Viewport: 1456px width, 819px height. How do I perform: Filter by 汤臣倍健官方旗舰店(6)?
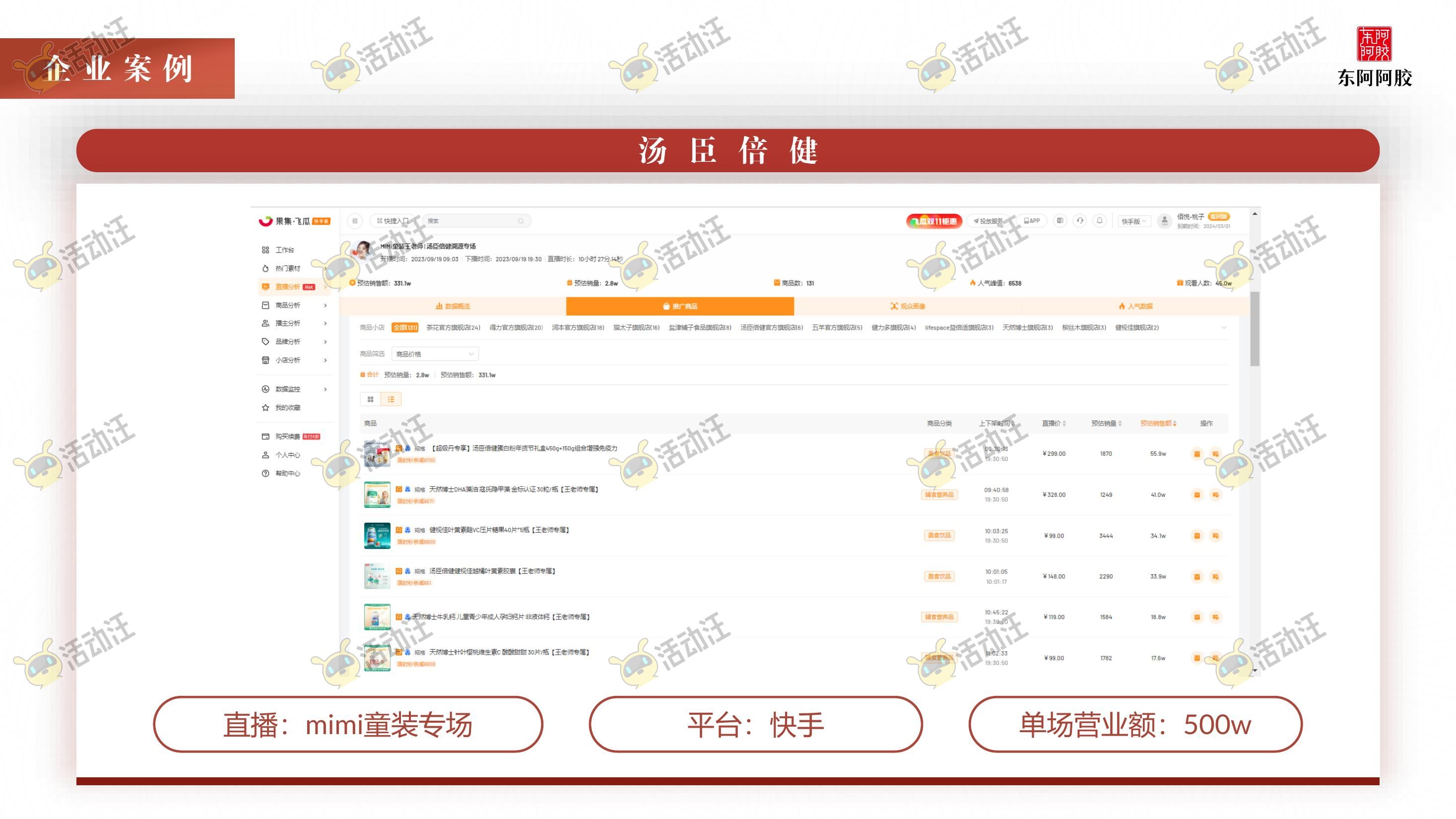(772, 327)
